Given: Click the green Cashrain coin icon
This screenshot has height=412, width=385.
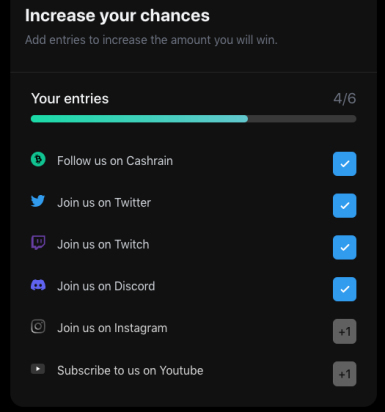Looking at the screenshot, I should point(38,159).
